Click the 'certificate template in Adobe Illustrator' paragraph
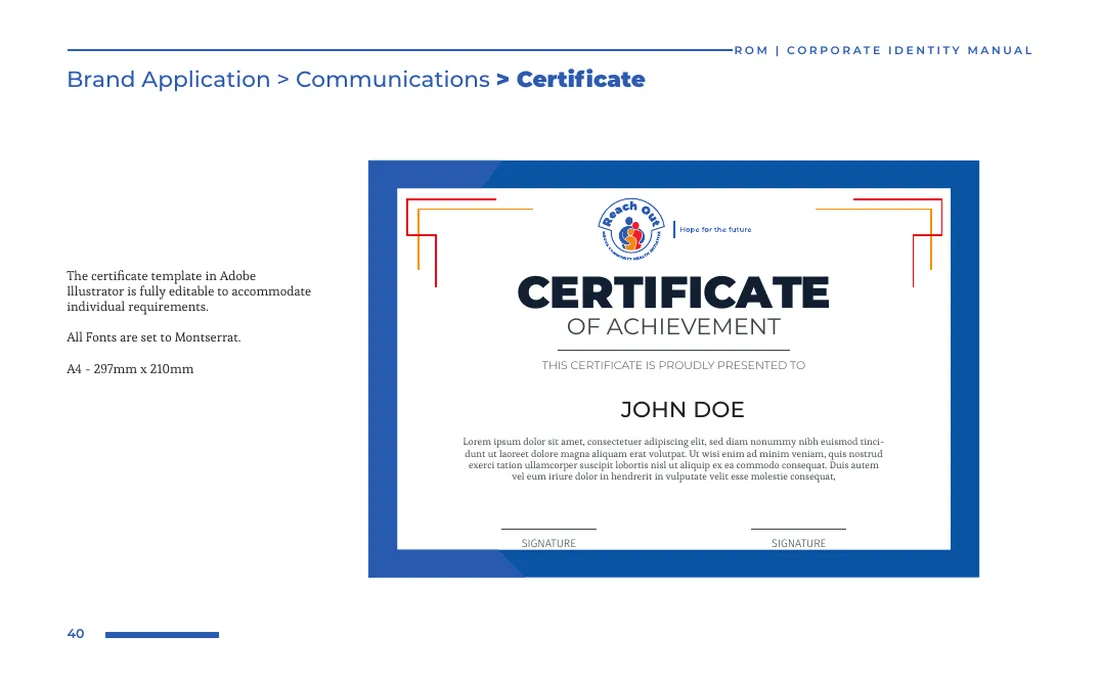This screenshot has width=1100, height=681. pos(189,291)
